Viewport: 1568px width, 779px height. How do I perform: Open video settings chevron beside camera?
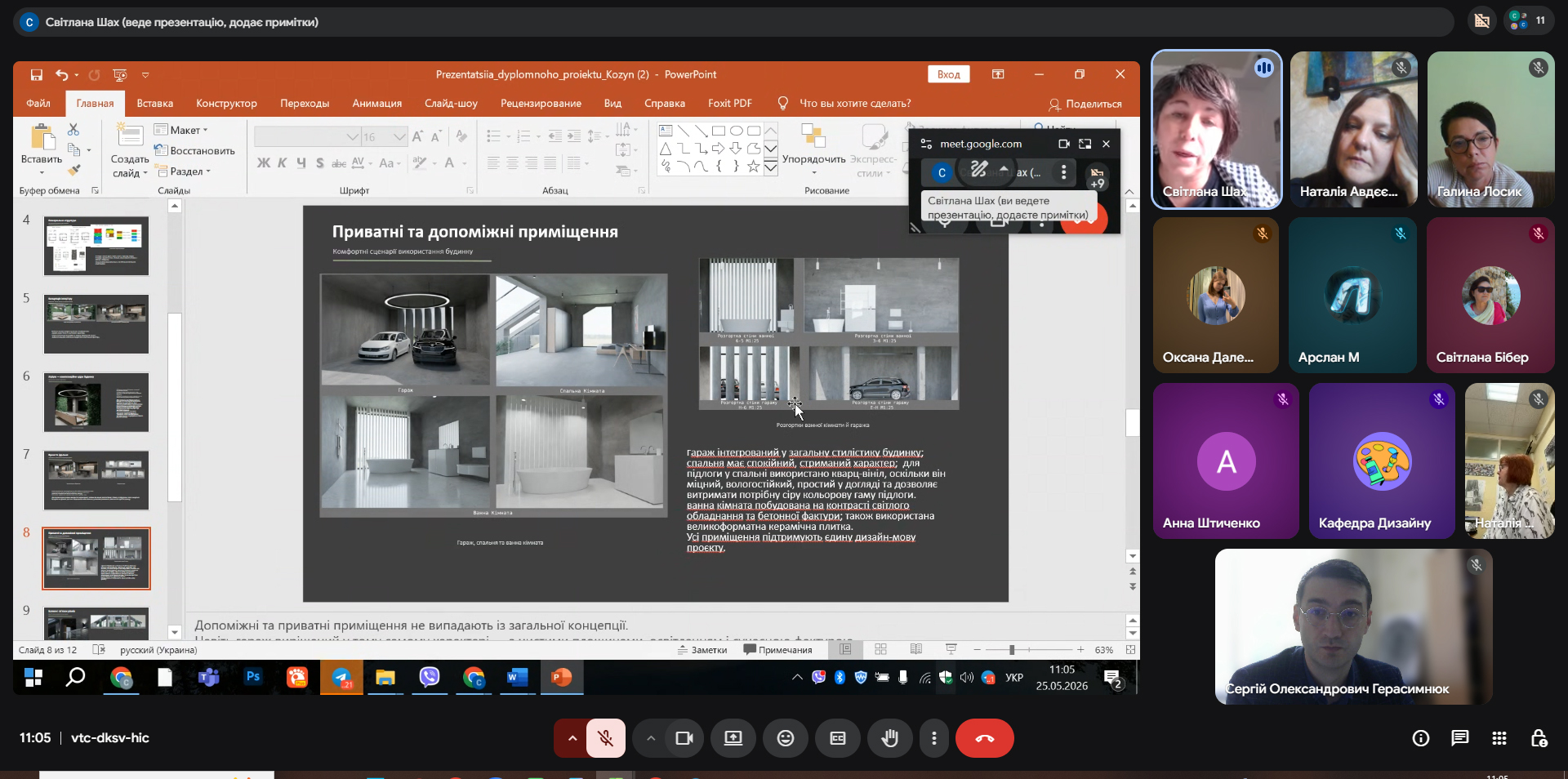[651, 738]
